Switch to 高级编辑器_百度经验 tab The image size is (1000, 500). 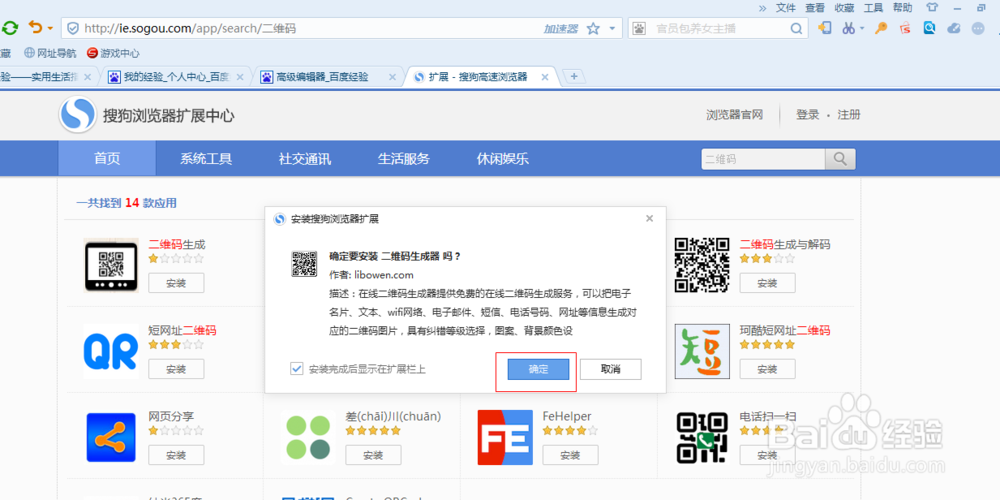pyautogui.click(x=329, y=77)
